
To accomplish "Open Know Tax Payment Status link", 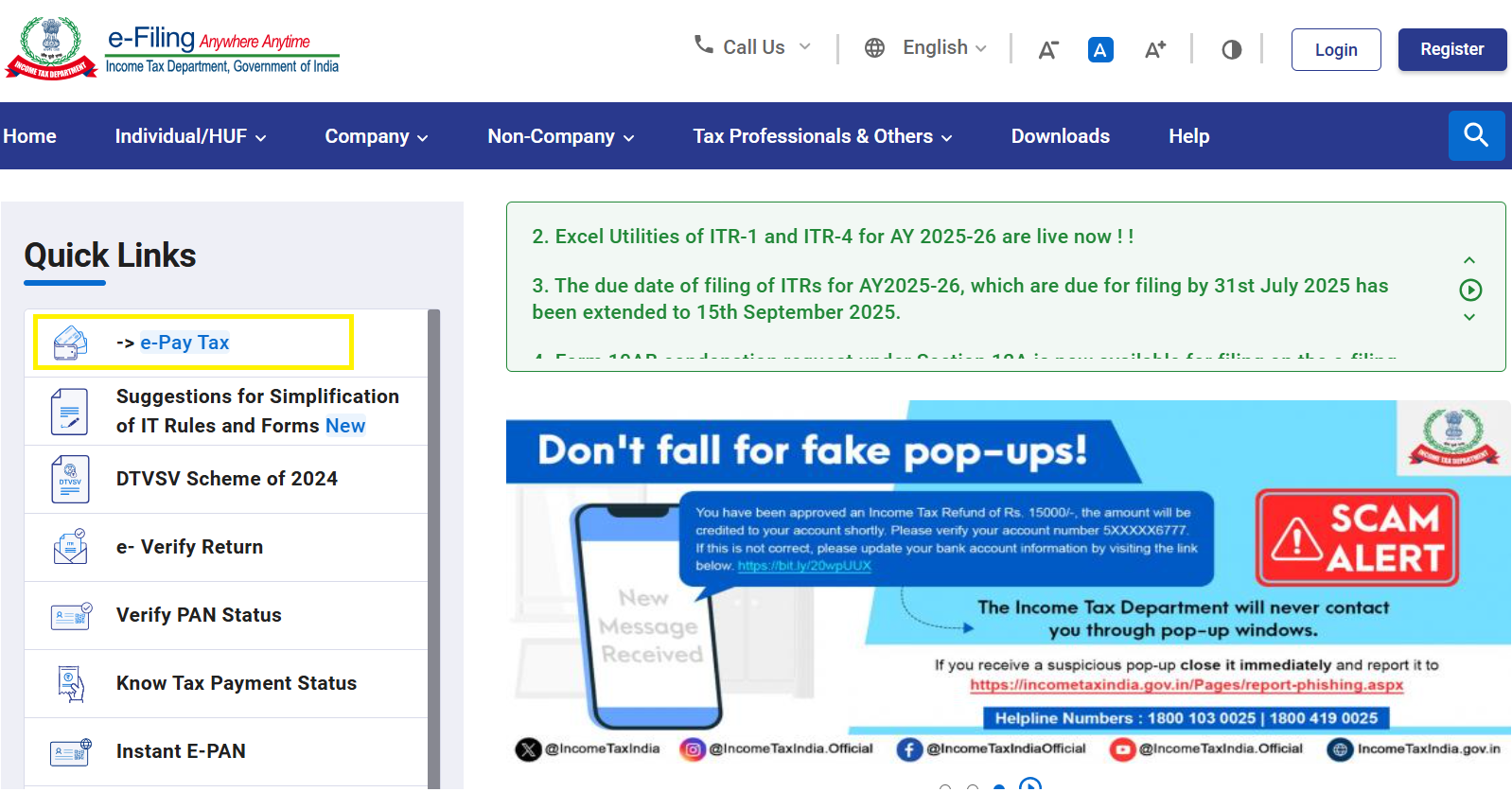I will [x=237, y=683].
